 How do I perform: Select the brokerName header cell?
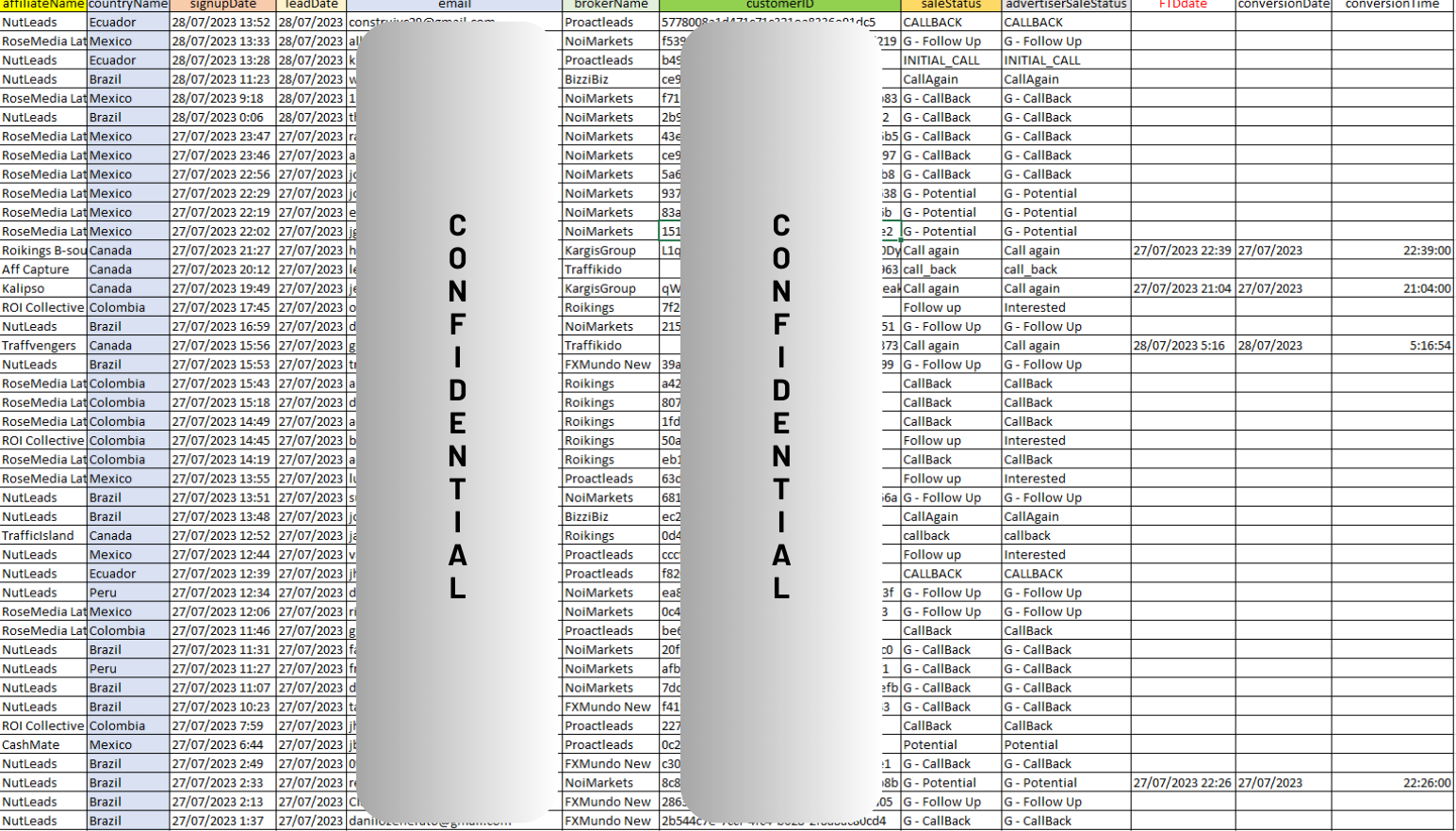[611, 5]
